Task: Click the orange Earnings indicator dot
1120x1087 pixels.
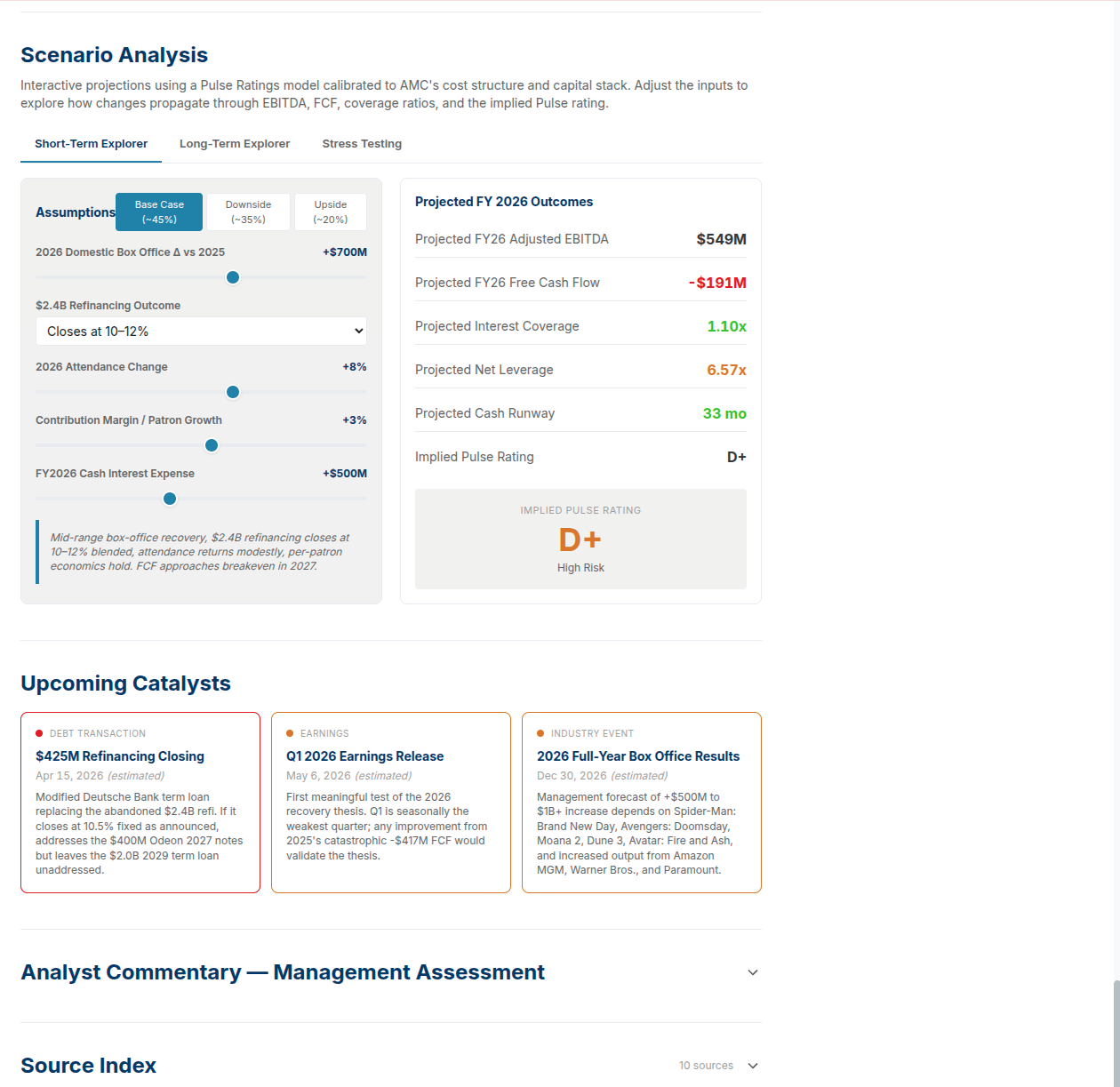Action: click(x=290, y=733)
